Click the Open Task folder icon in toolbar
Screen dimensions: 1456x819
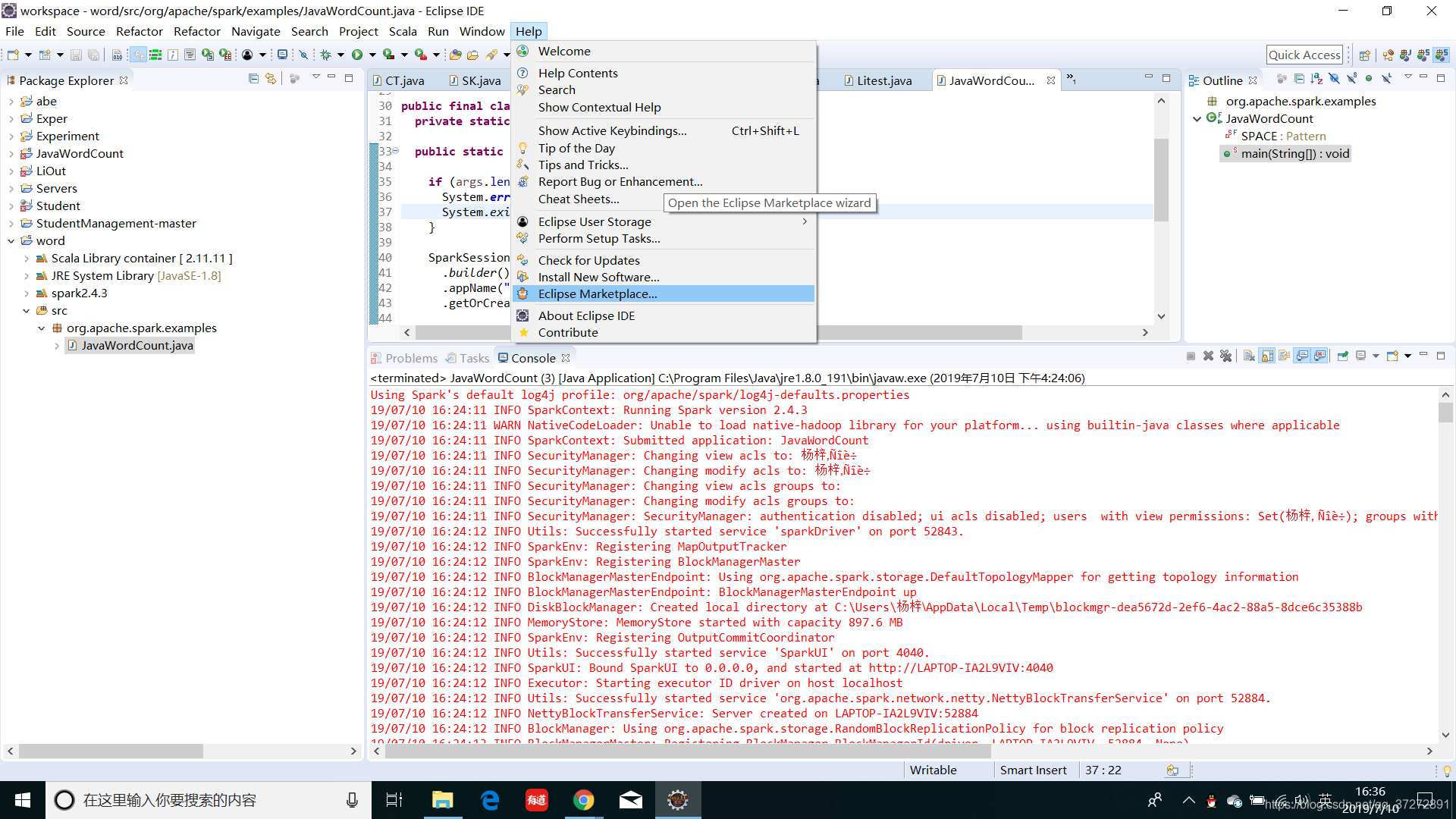click(472, 55)
